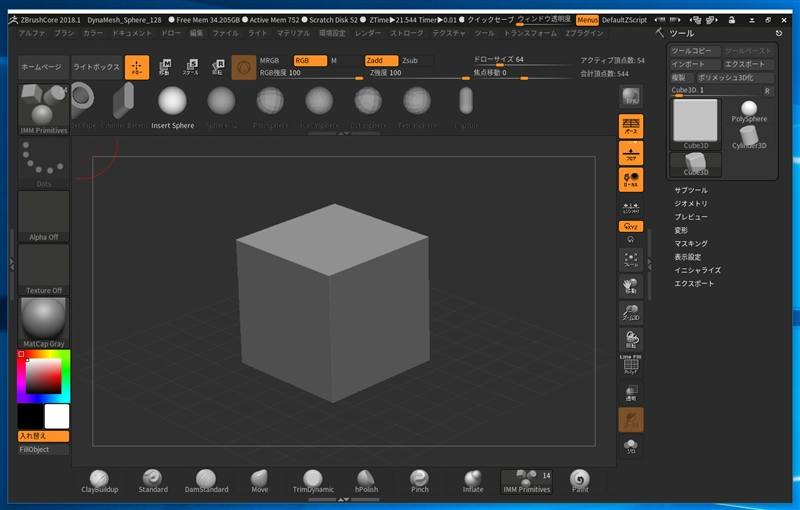Toggle the Ghost (ゴースト) transparency button
Image resolution: width=800 pixels, height=510 pixels.
631,419
